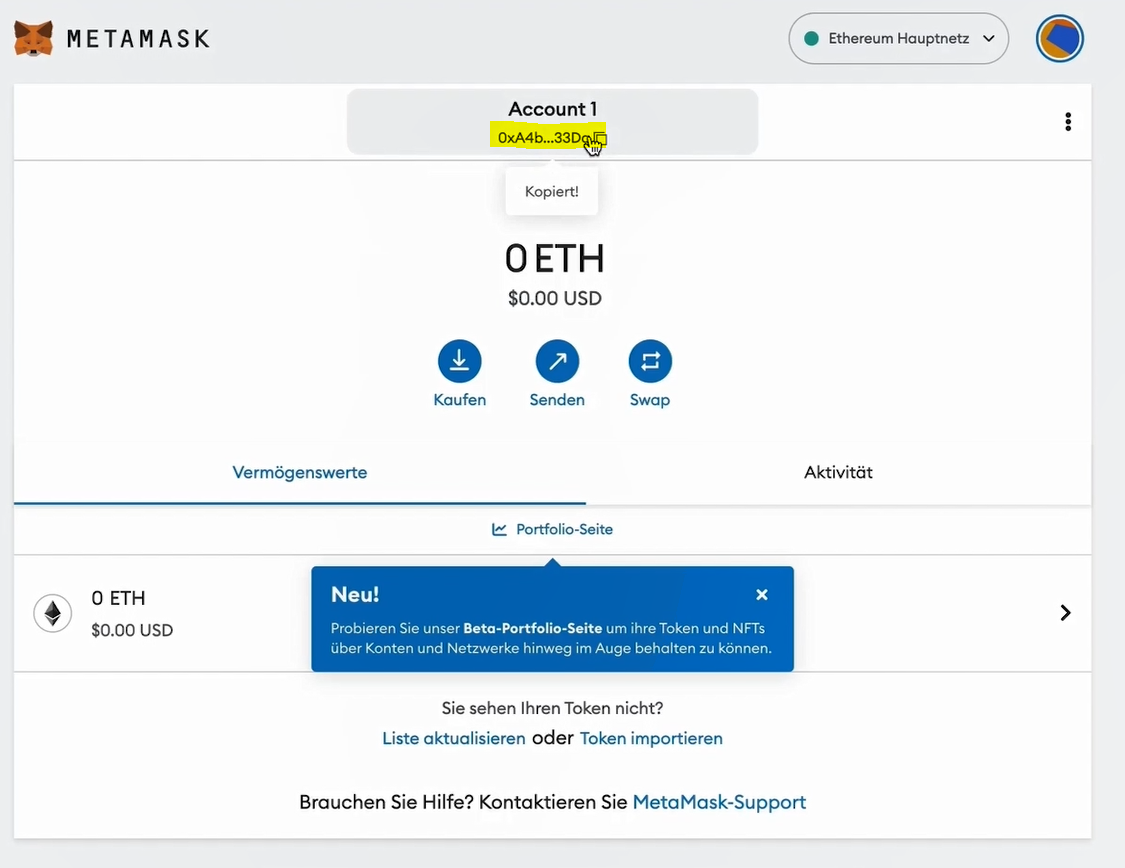Viewport: 1125px width, 868px height.
Task: Click Liste aktualisieren link
Action: (x=453, y=739)
